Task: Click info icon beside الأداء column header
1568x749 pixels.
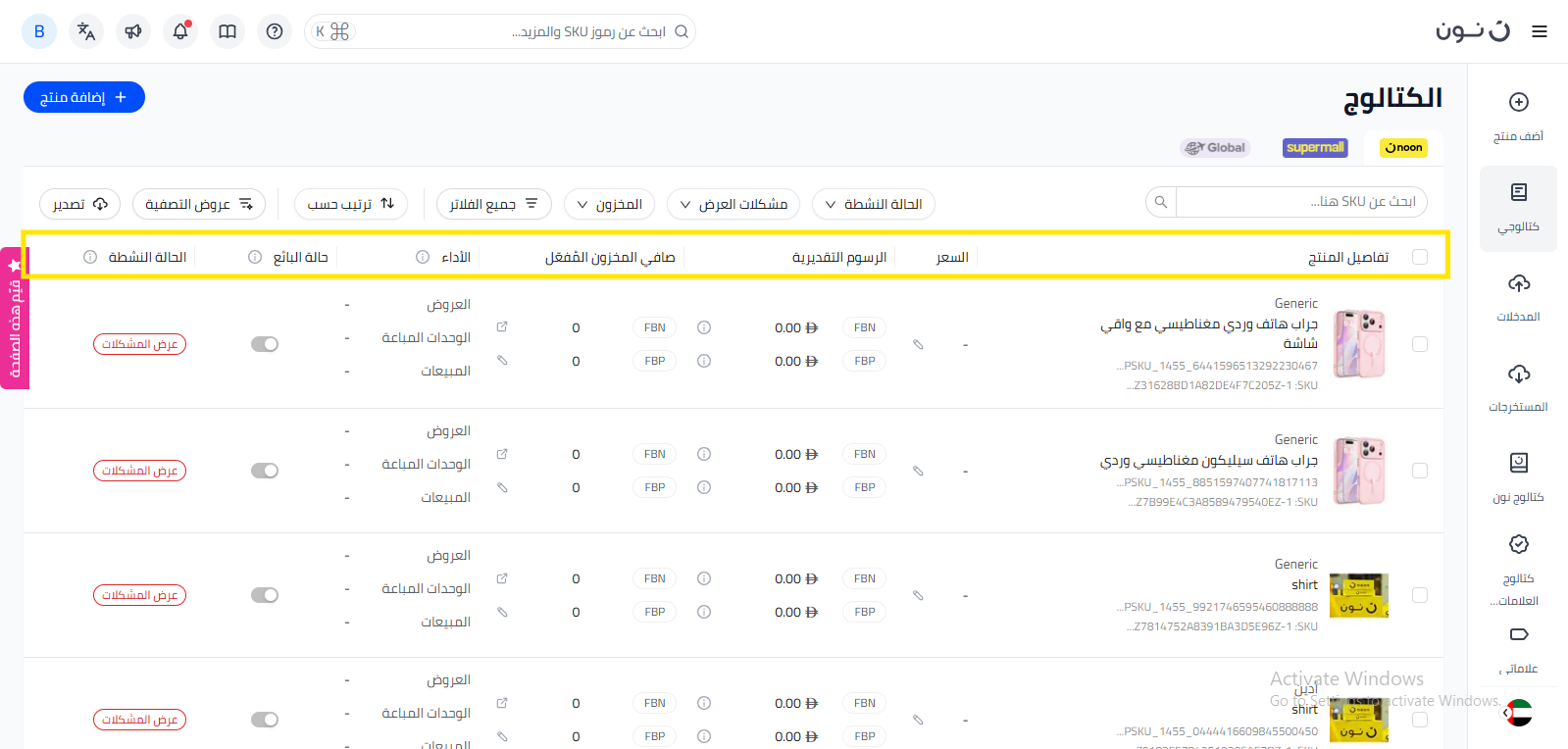Action: pyautogui.click(x=423, y=257)
